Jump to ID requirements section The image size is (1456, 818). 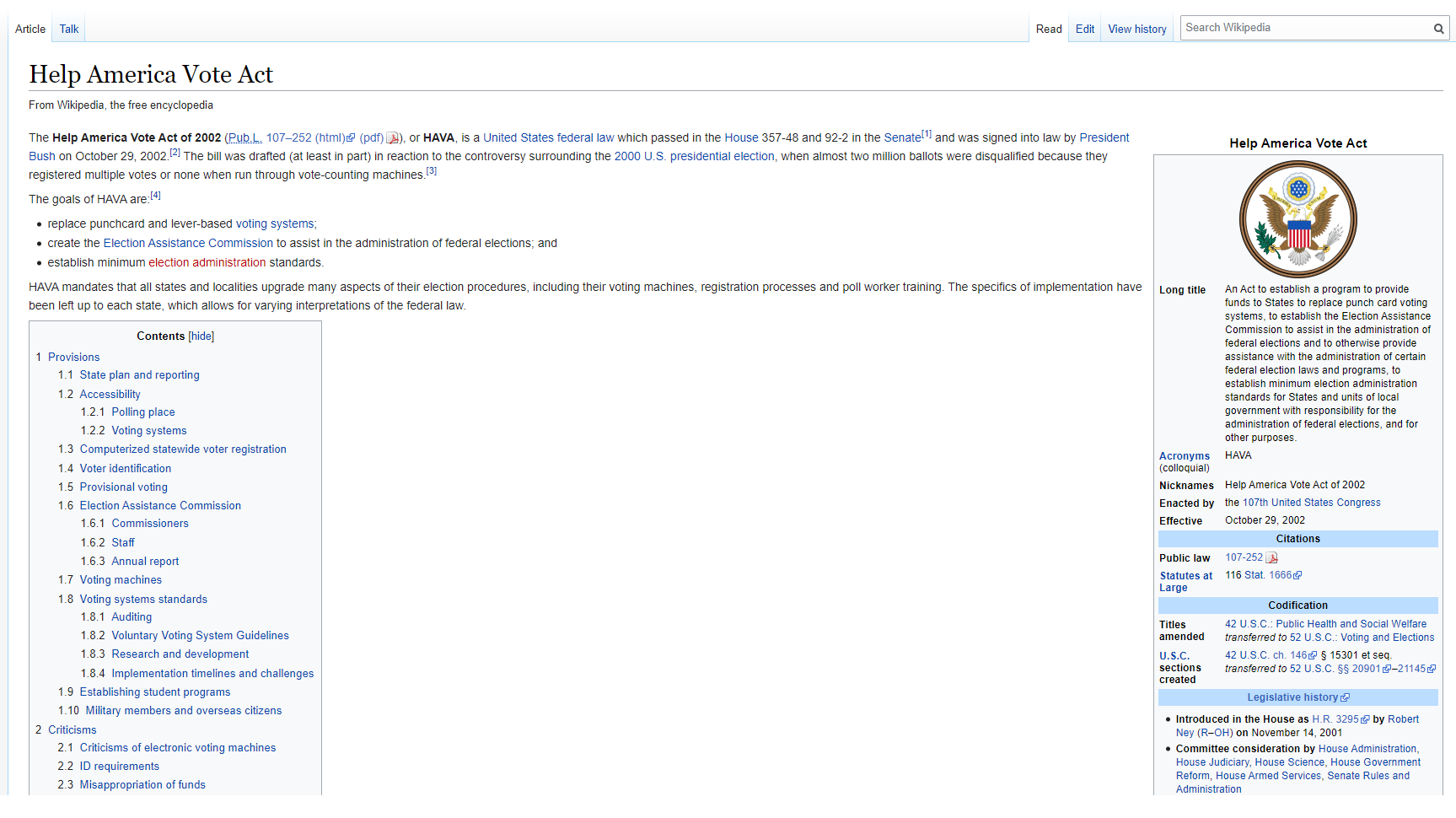[x=120, y=767]
